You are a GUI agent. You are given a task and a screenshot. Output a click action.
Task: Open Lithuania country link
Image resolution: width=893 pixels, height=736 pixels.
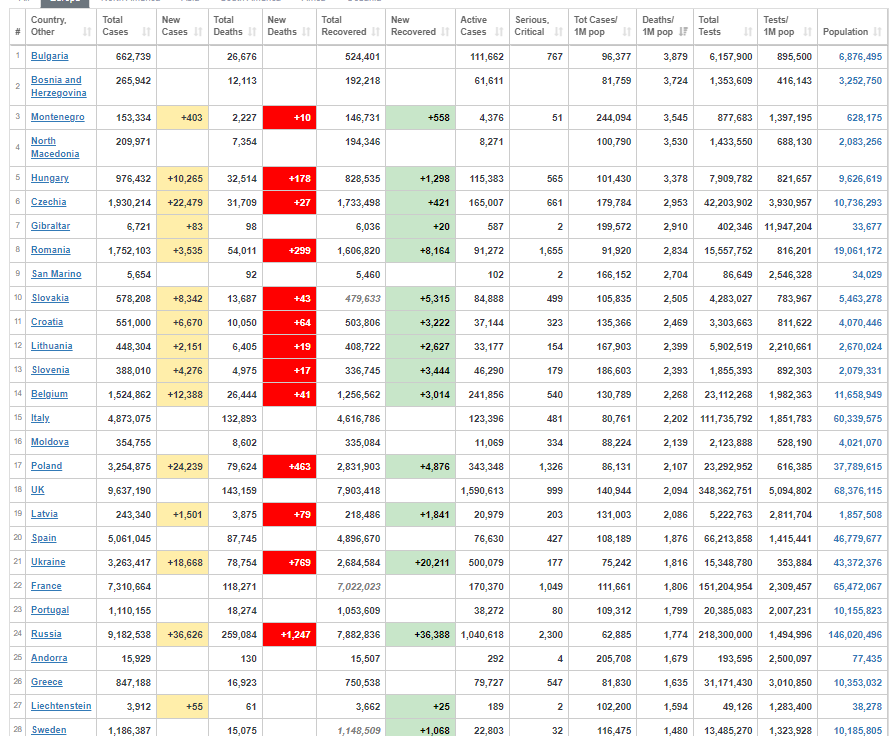pyautogui.click(x=52, y=345)
